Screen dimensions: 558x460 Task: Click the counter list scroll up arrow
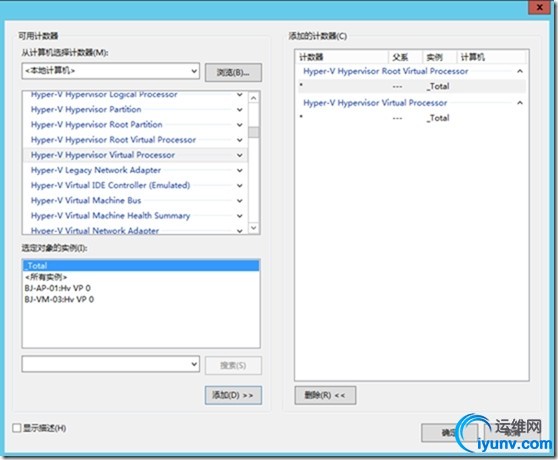pos(254,97)
